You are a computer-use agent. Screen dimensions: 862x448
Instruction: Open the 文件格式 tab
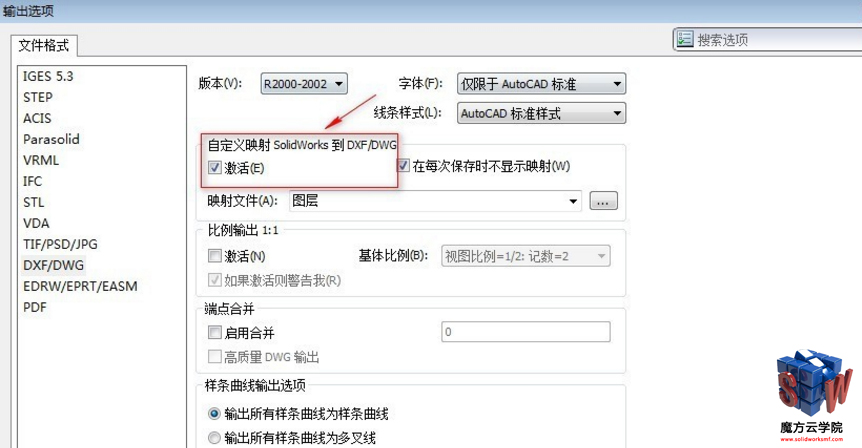pyautogui.click(x=44, y=45)
